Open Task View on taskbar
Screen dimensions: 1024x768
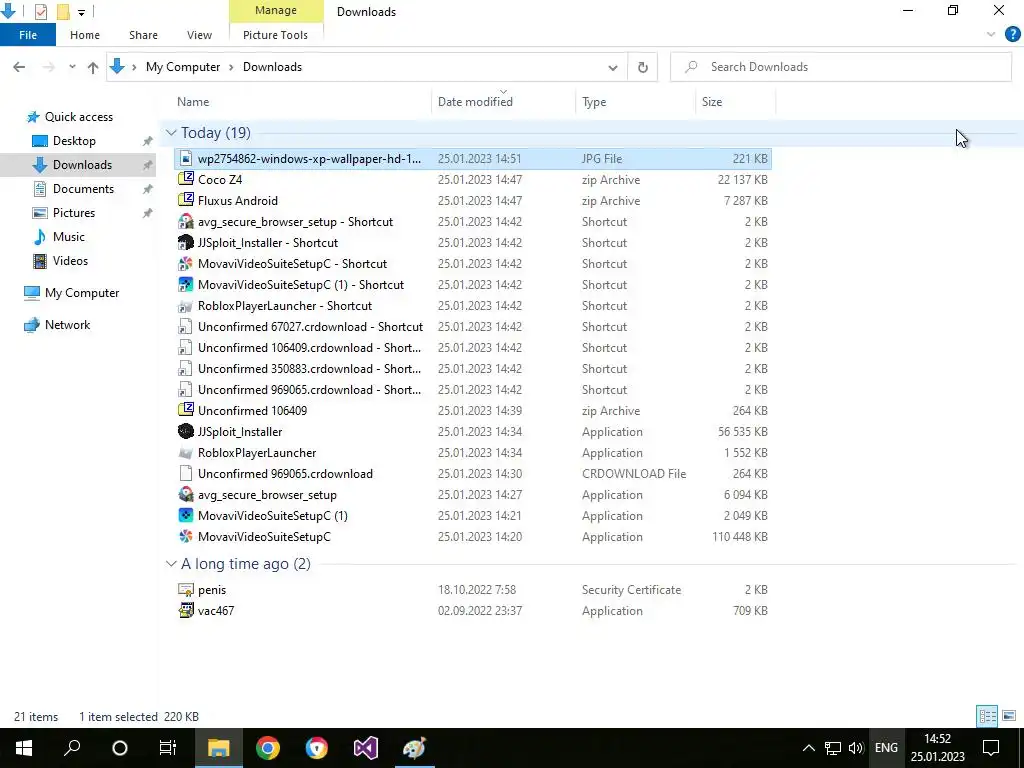tap(168, 748)
